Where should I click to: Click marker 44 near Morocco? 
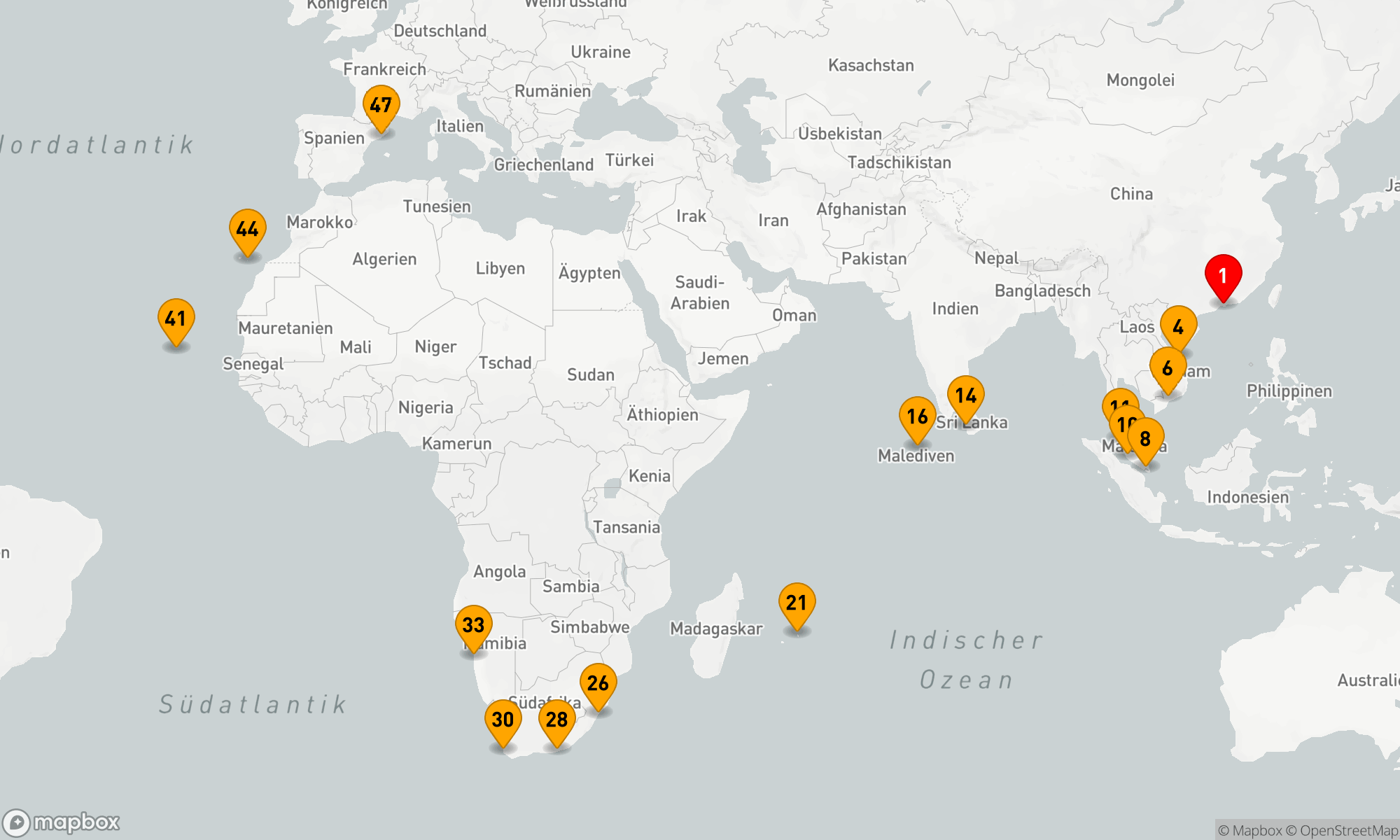point(247,230)
